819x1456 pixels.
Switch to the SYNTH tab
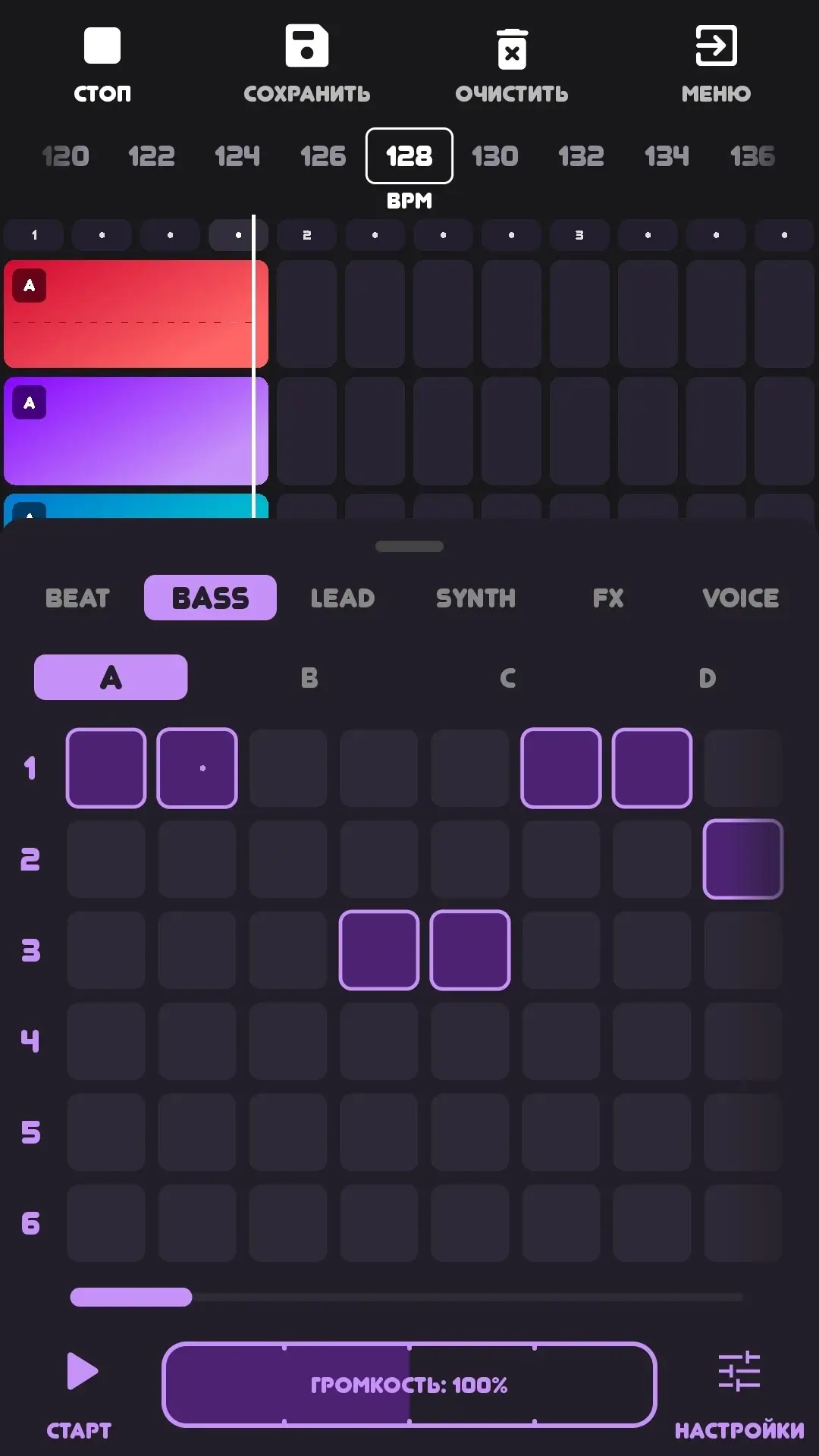[x=475, y=598]
